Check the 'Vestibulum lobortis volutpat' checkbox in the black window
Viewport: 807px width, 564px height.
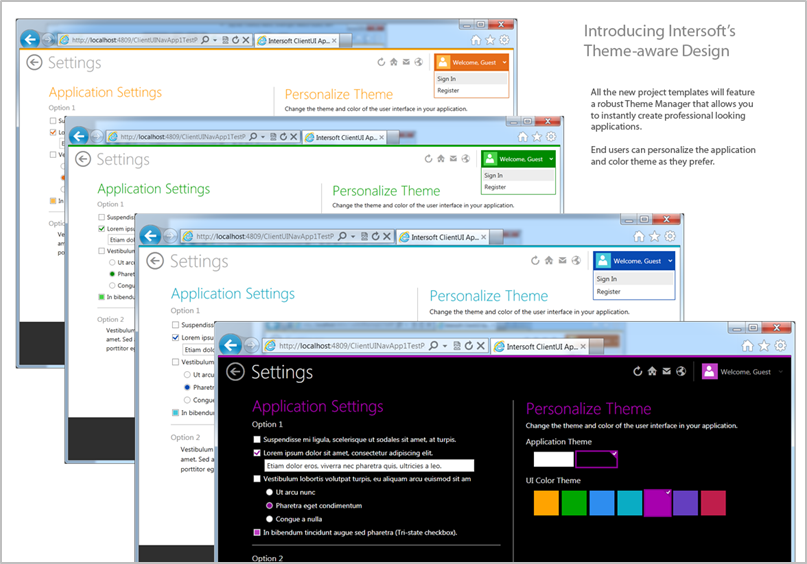coord(257,479)
